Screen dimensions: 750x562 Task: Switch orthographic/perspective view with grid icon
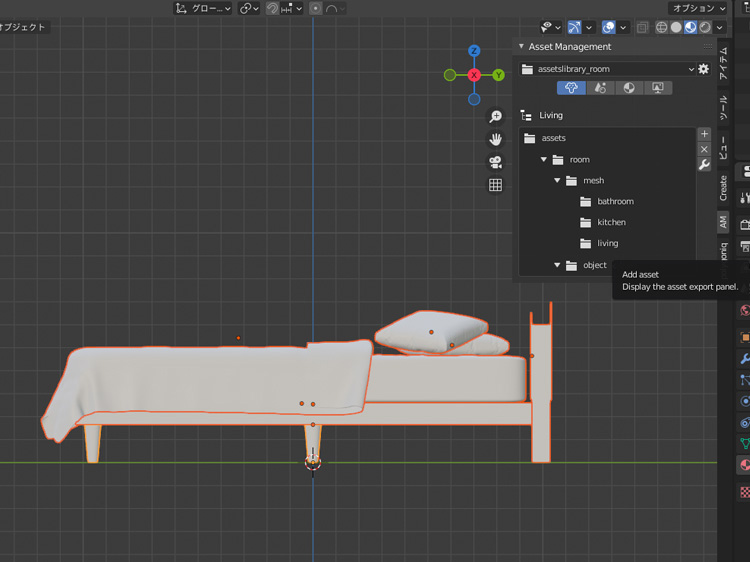tap(495, 185)
